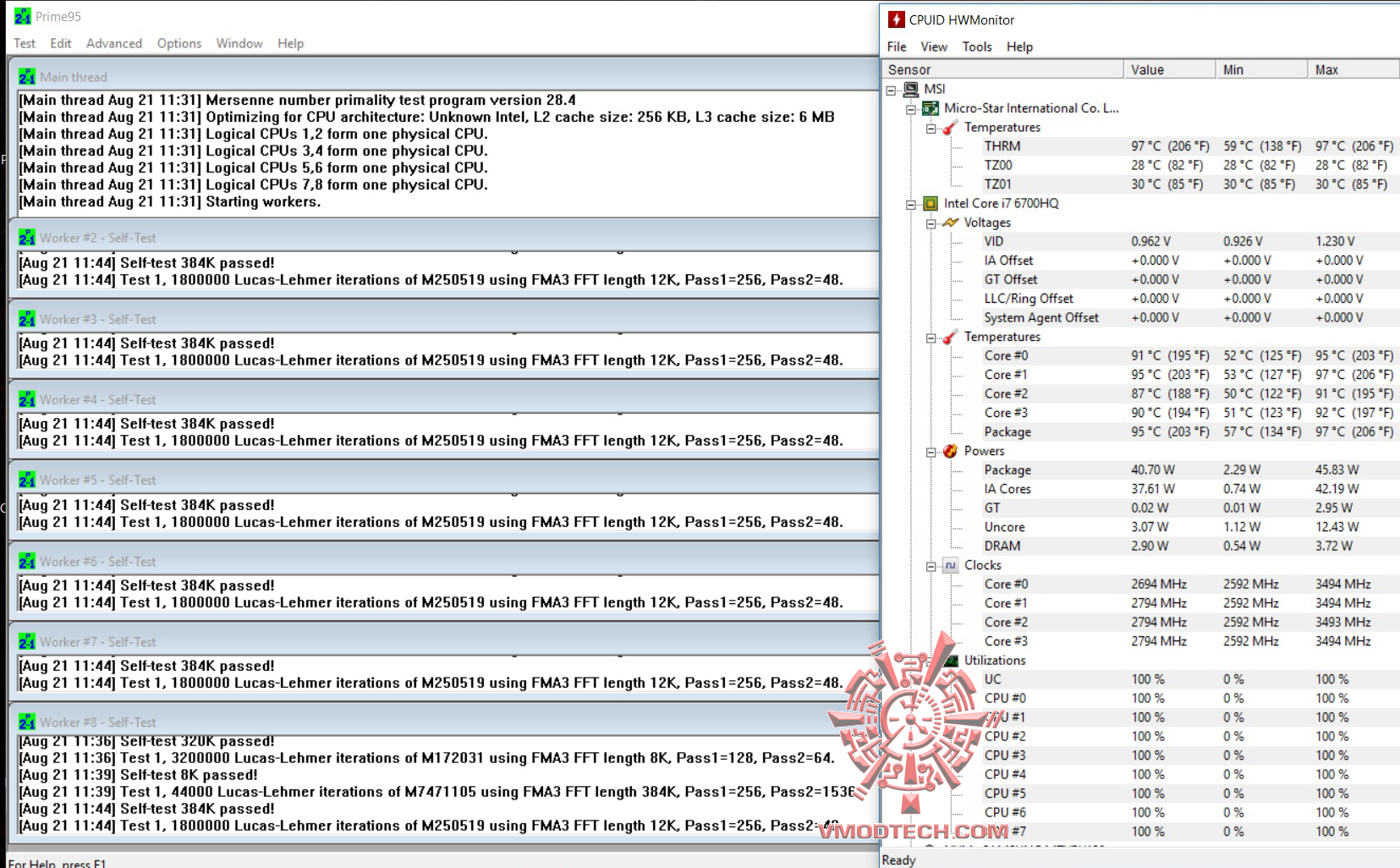Select the Micro-Star motherboard icon
Image resolution: width=1400 pixels, height=868 pixels.
pos(931,108)
